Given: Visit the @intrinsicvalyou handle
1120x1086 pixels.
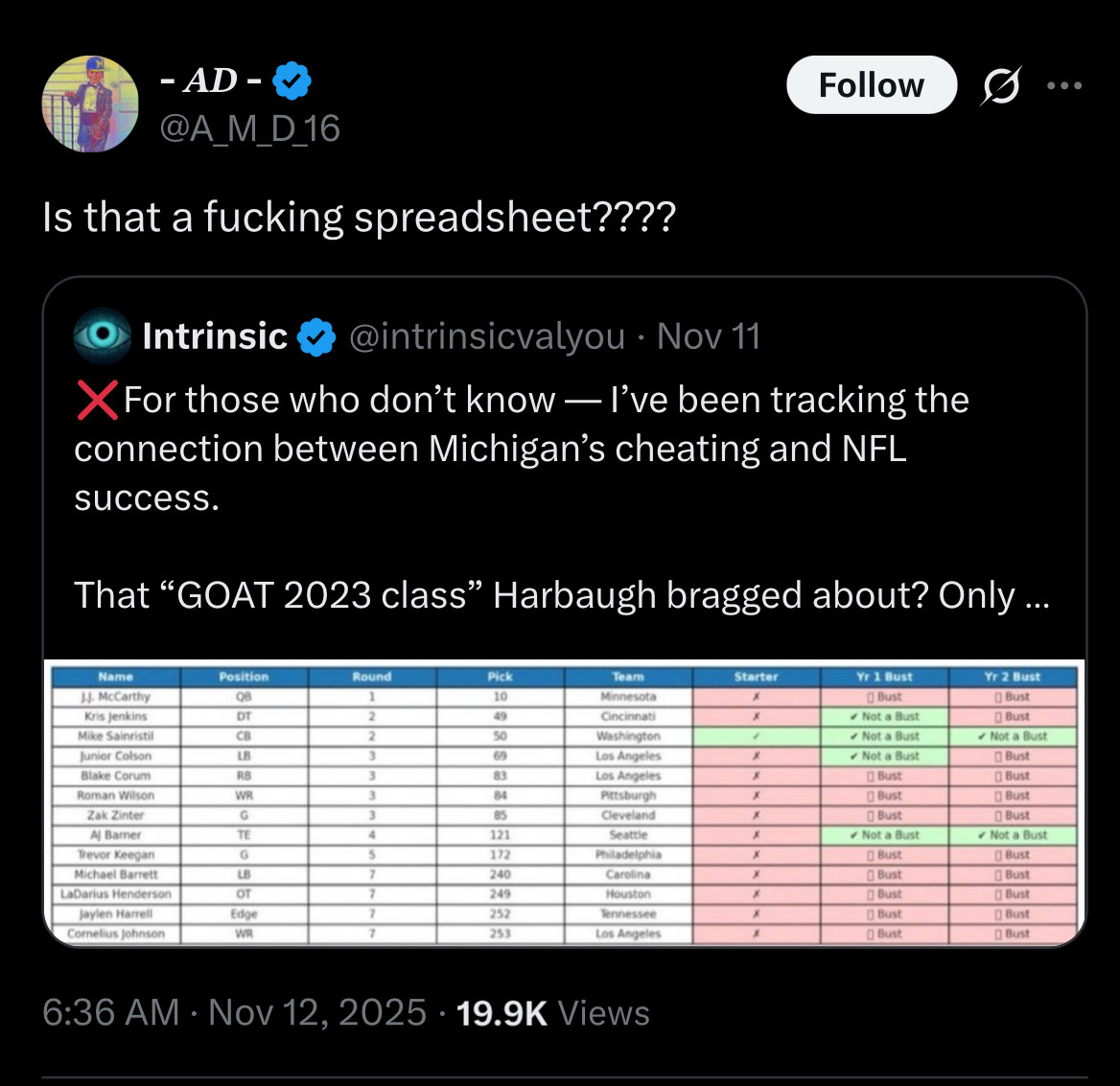Looking at the screenshot, I should pos(486,336).
